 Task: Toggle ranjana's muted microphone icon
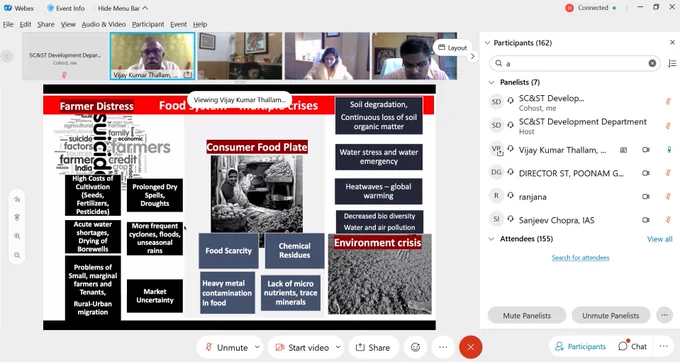pos(668,196)
